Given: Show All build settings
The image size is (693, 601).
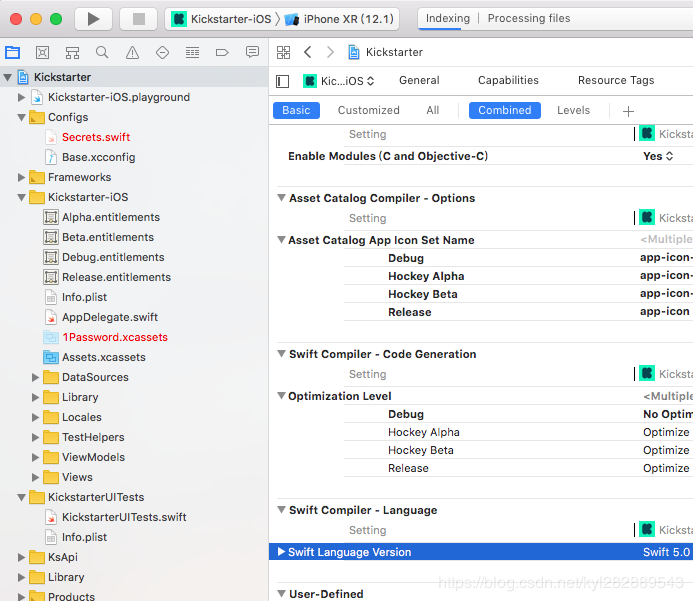Looking at the screenshot, I should pyautogui.click(x=433, y=110).
